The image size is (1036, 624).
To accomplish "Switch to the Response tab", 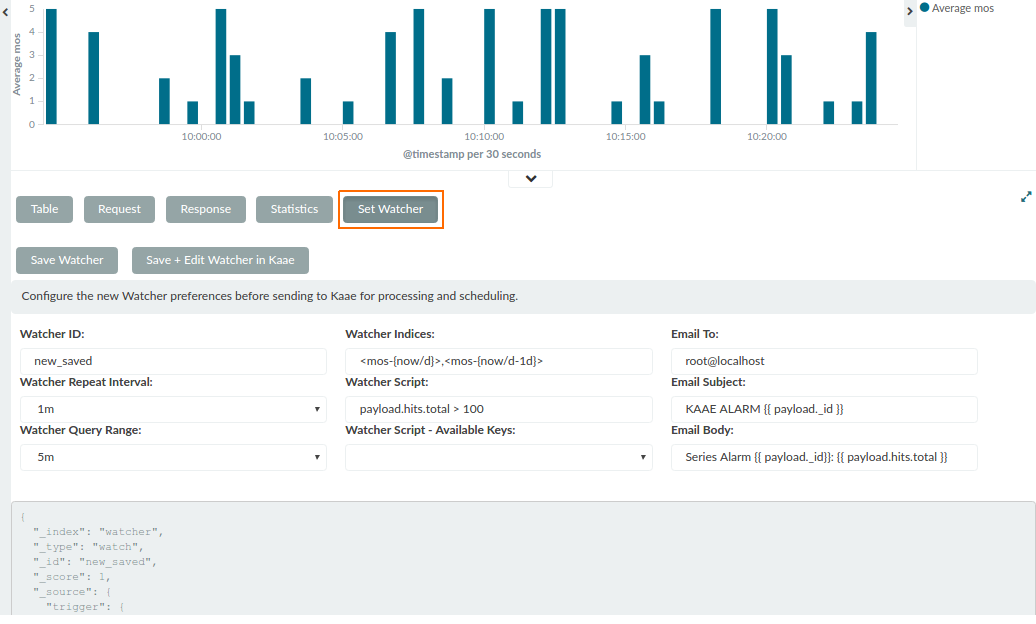I will coord(206,210).
